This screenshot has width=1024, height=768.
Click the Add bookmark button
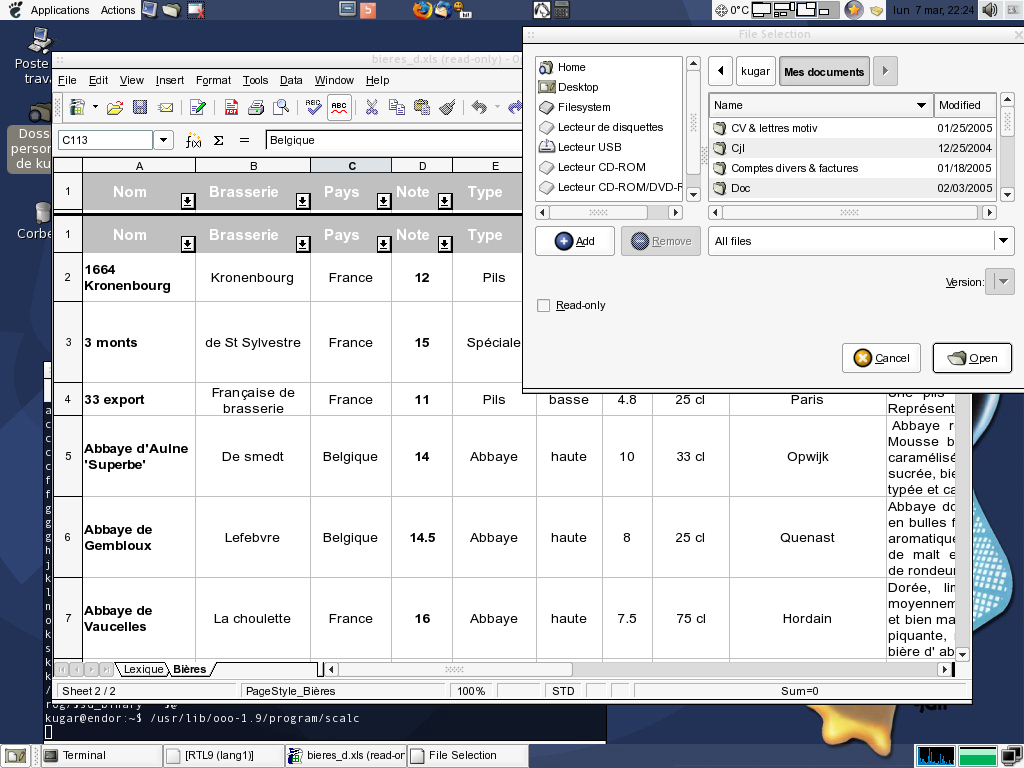(x=575, y=241)
